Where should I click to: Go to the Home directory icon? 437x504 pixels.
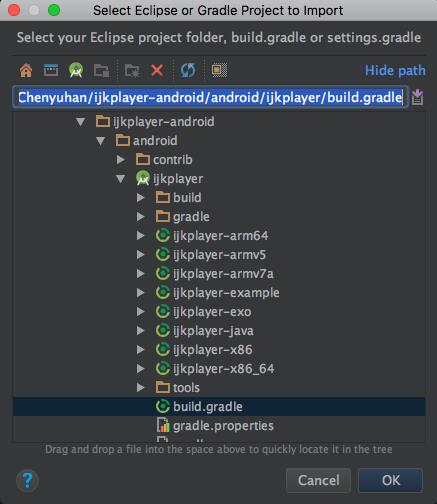pyautogui.click(x=26, y=70)
